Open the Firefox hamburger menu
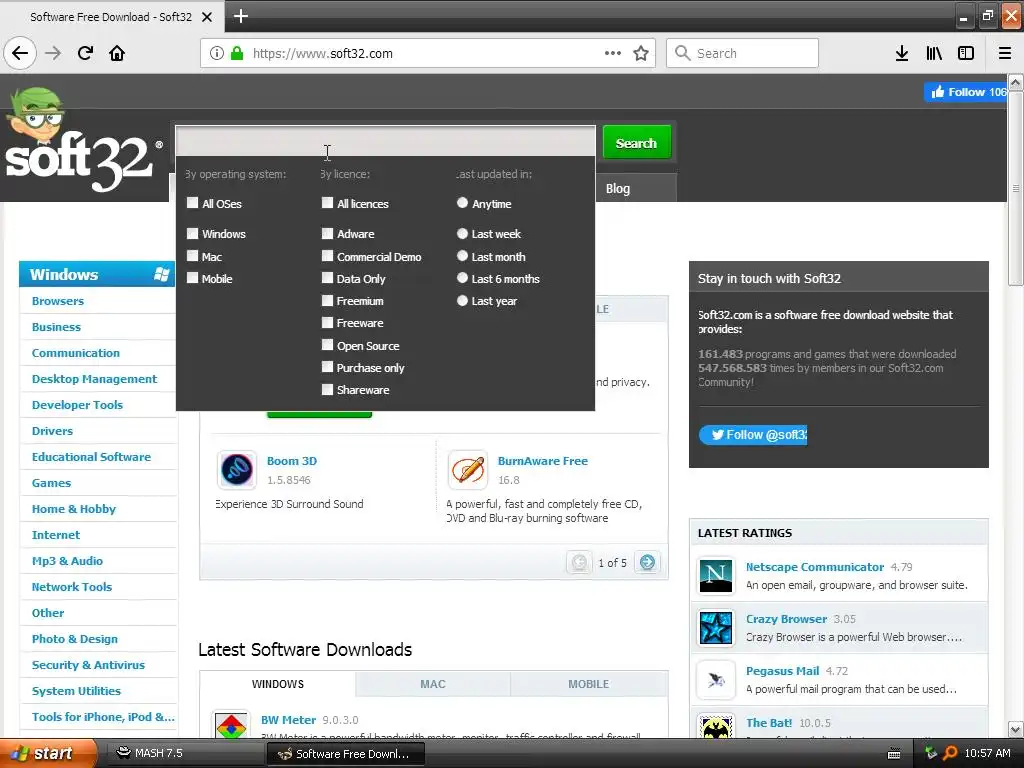 coord(1005,53)
